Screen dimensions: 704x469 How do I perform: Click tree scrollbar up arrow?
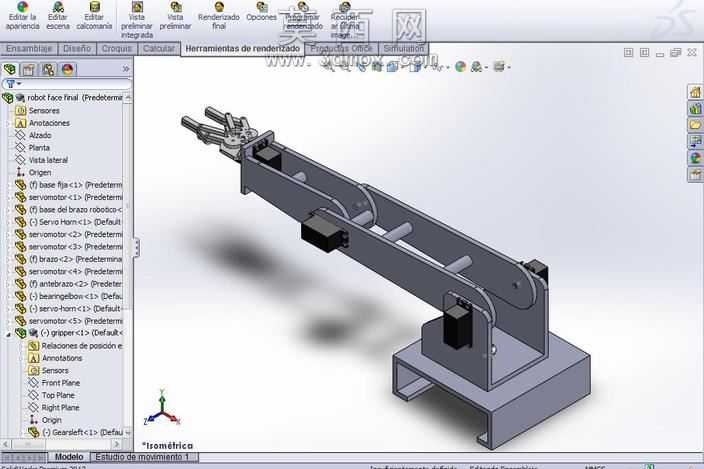tap(128, 97)
